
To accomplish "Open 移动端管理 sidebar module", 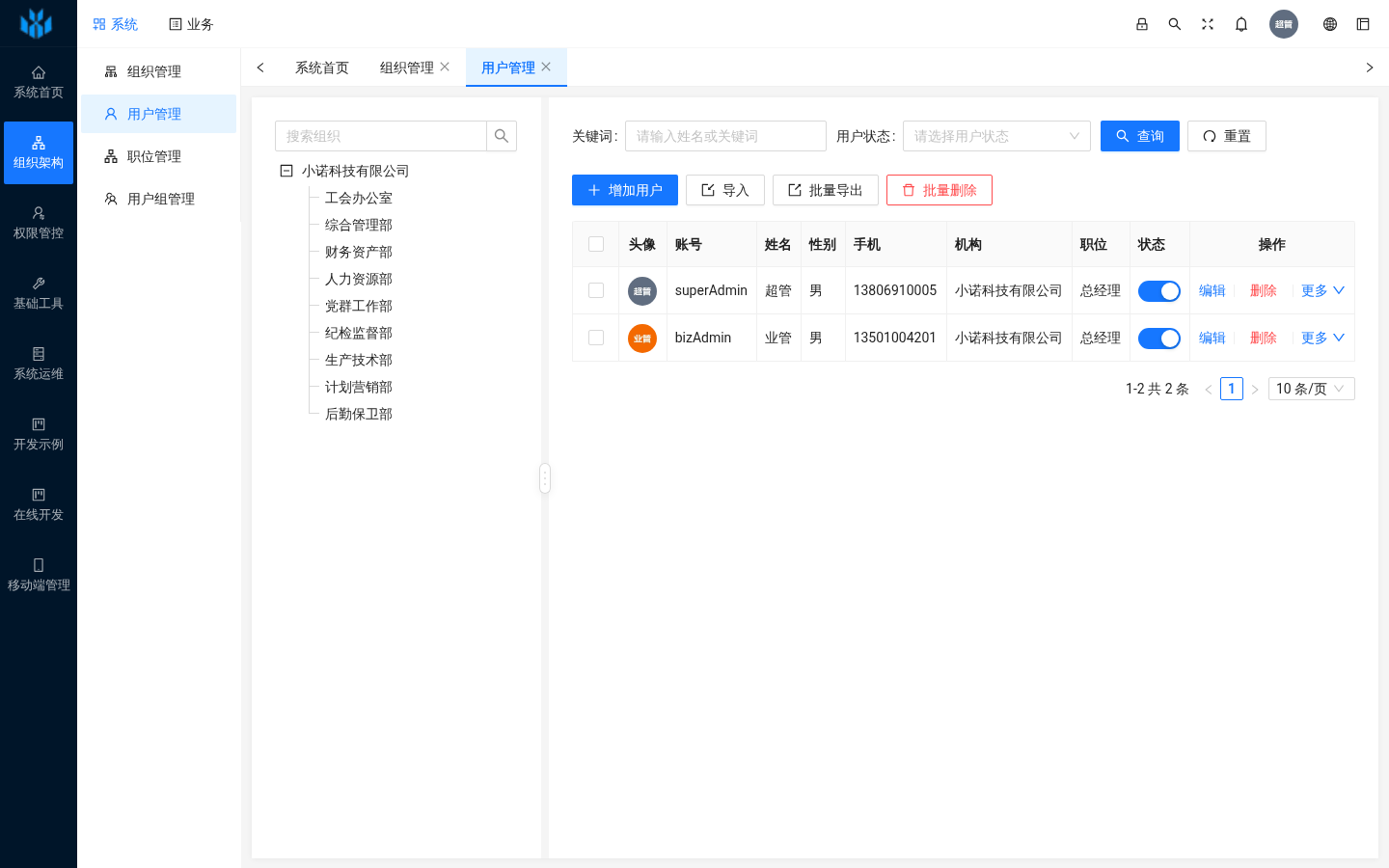I will coord(39,576).
